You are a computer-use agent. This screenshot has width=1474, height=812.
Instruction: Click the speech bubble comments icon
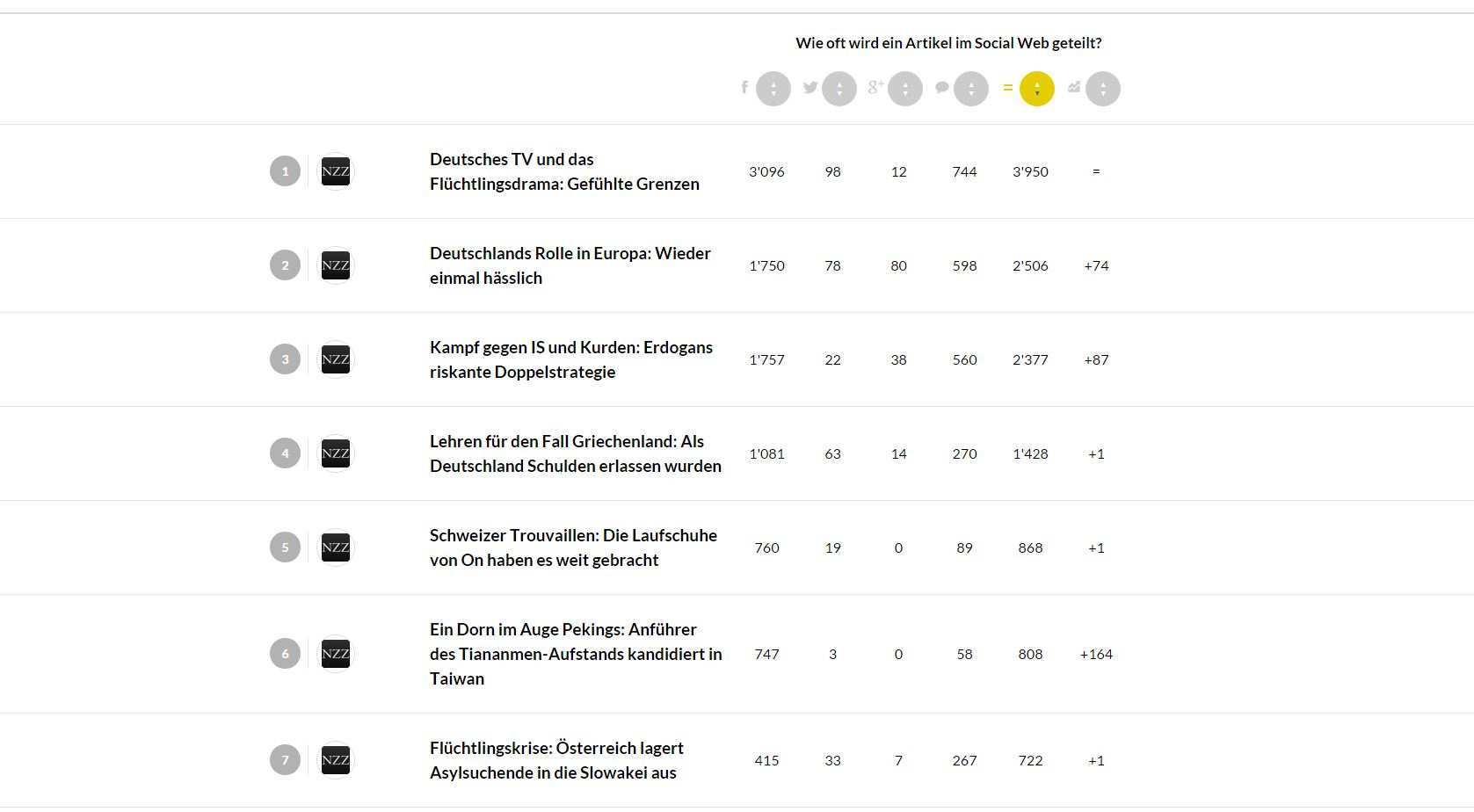941,87
